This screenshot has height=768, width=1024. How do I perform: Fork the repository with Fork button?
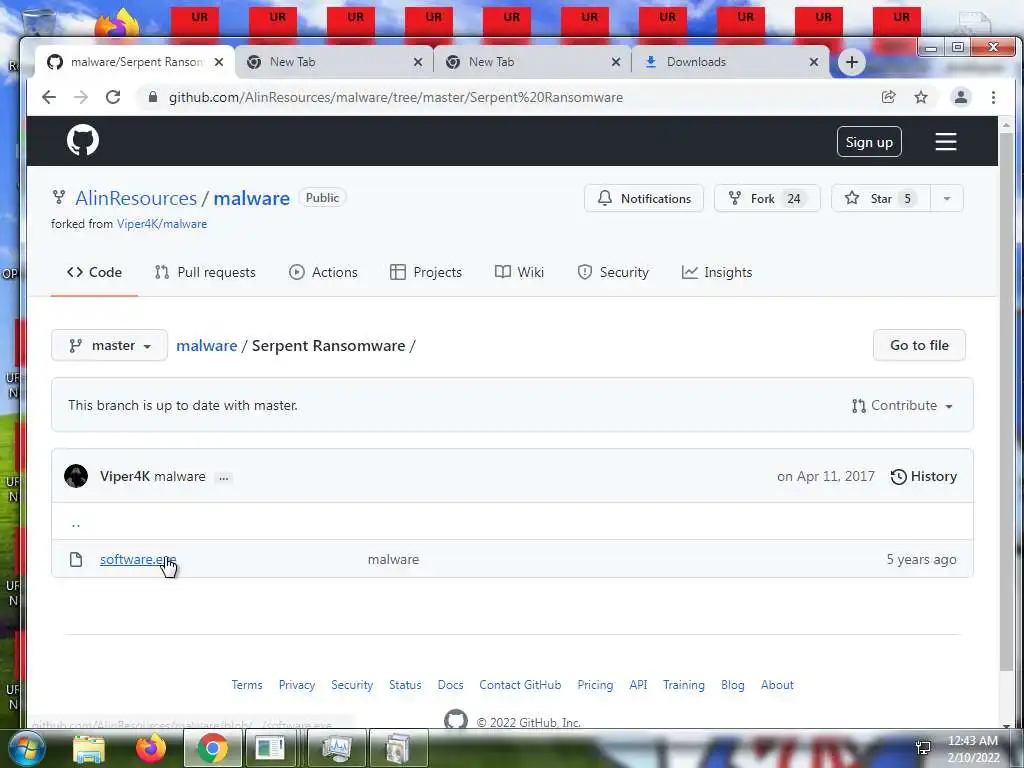767,199
